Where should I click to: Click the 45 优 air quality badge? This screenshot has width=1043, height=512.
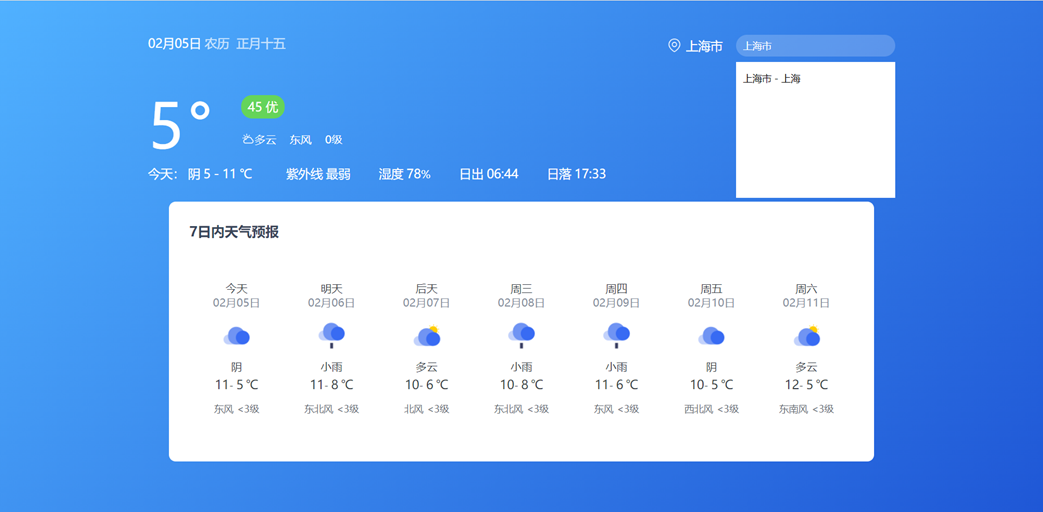pyautogui.click(x=263, y=107)
